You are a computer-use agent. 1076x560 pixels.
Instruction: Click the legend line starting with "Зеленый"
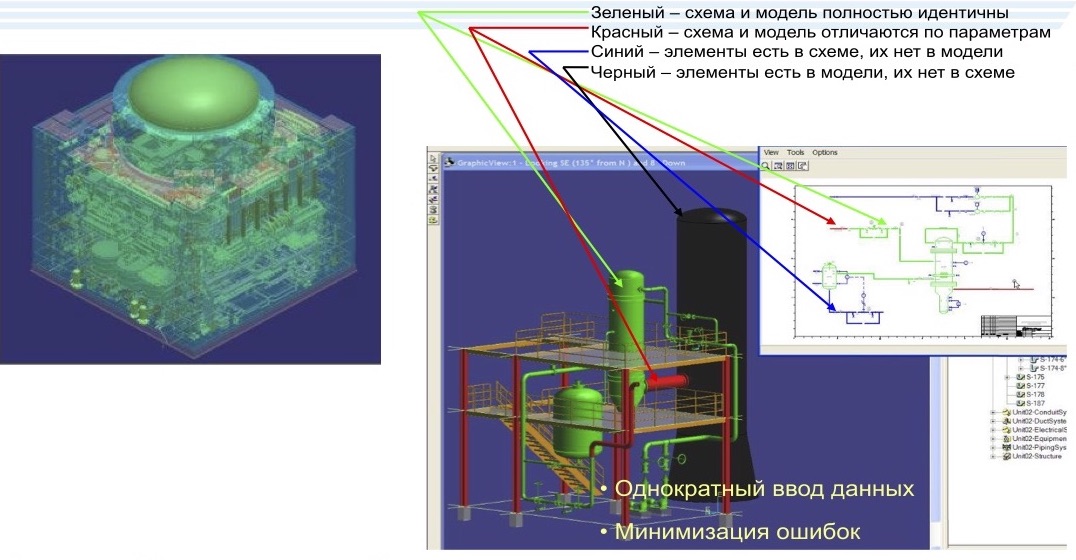click(x=799, y=12)
